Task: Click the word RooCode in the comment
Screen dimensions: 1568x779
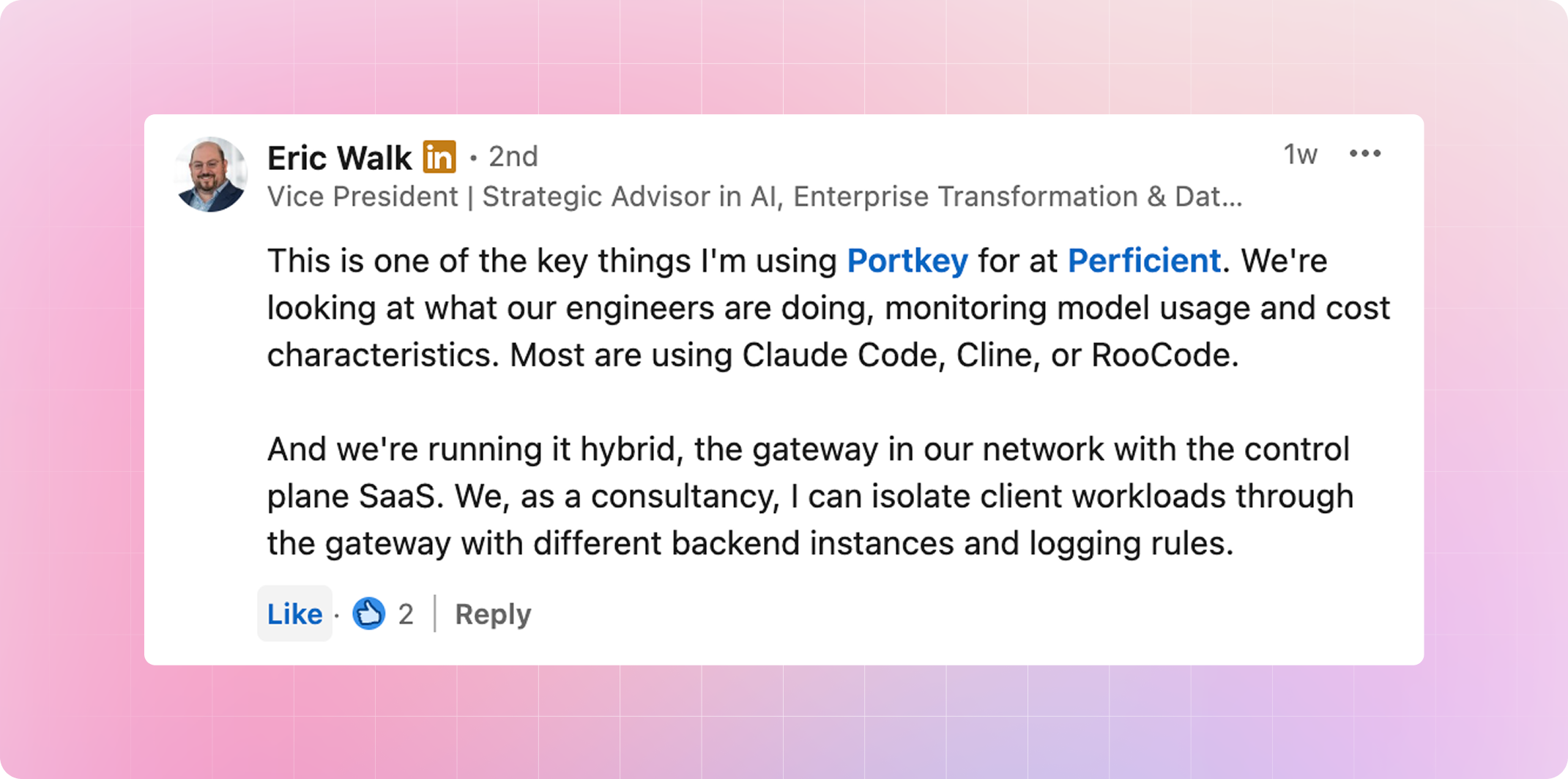Action: (1163, 355)
